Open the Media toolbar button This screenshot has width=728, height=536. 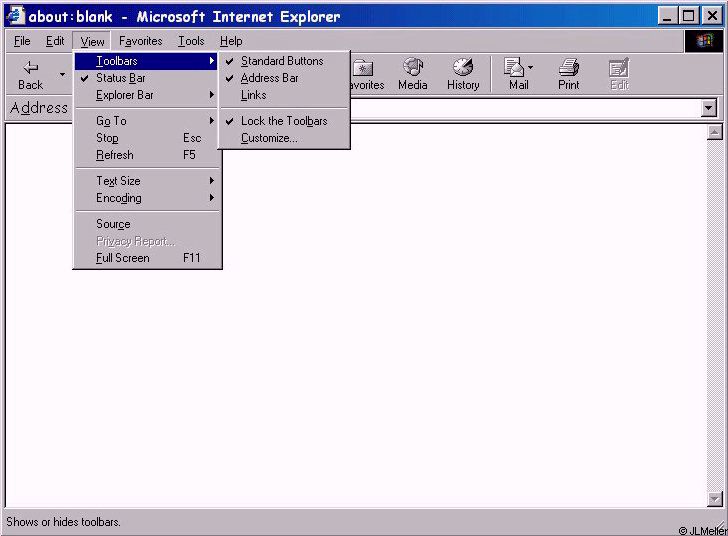pyautogui.click(x=412, y=74)
